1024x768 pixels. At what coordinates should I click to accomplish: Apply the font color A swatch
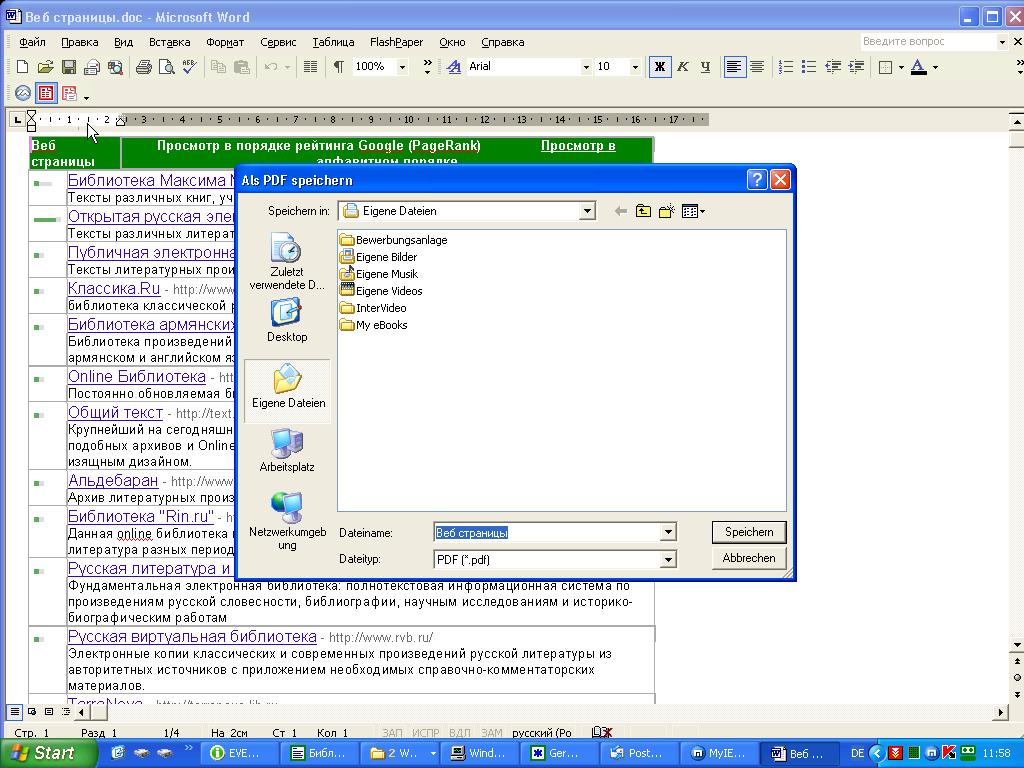(x=919, y=67)
